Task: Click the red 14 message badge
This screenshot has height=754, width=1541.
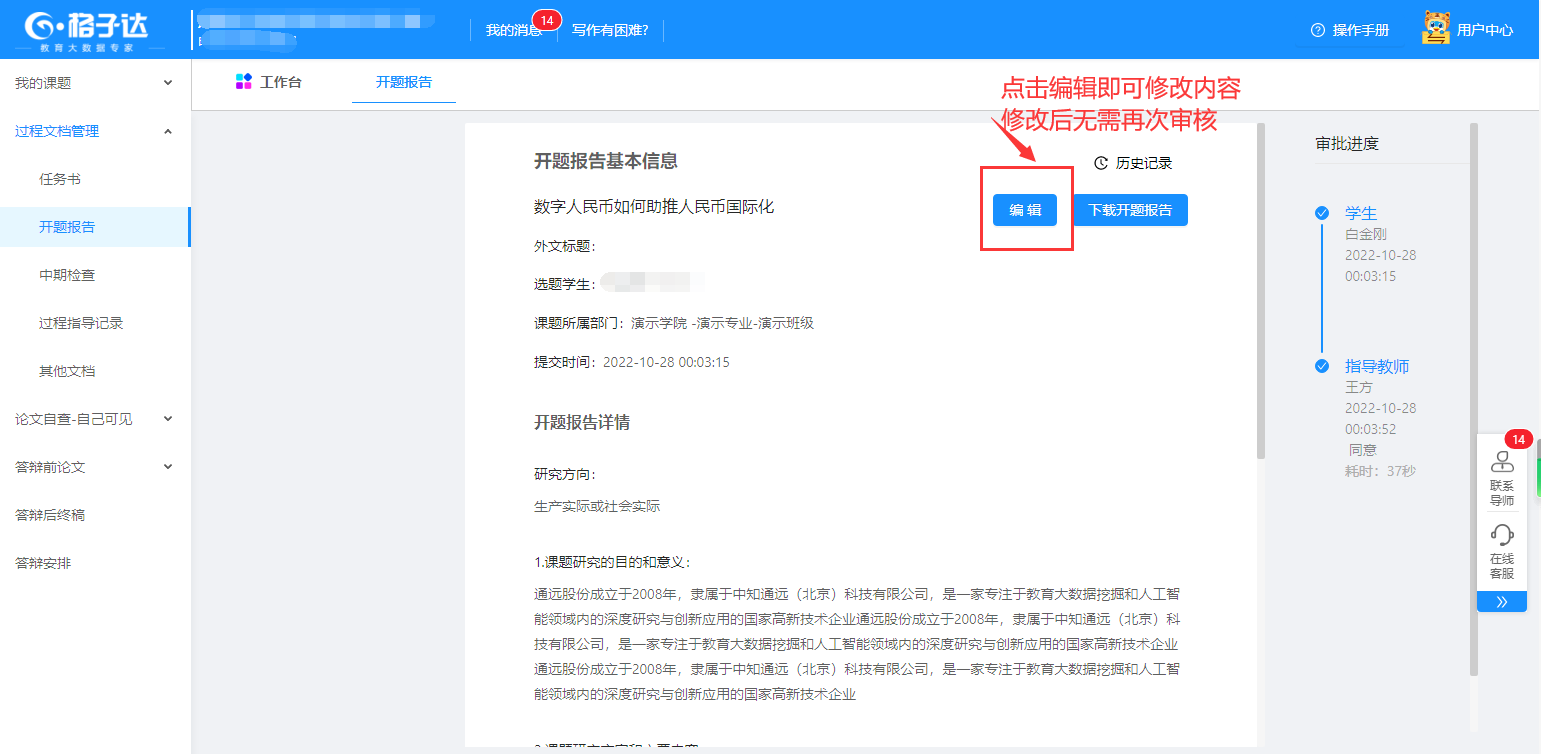Action: click(546, 20)
